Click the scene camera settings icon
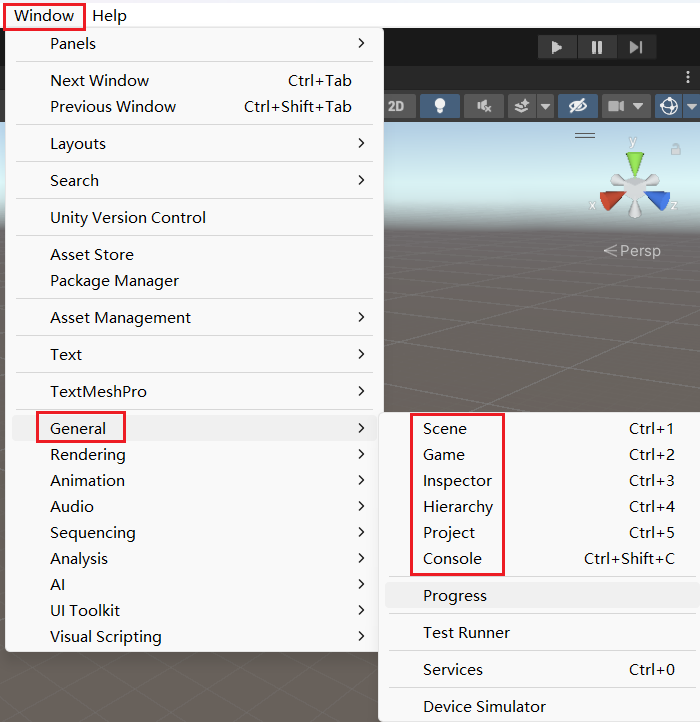The image size is (700, 722). coord(616,106)
